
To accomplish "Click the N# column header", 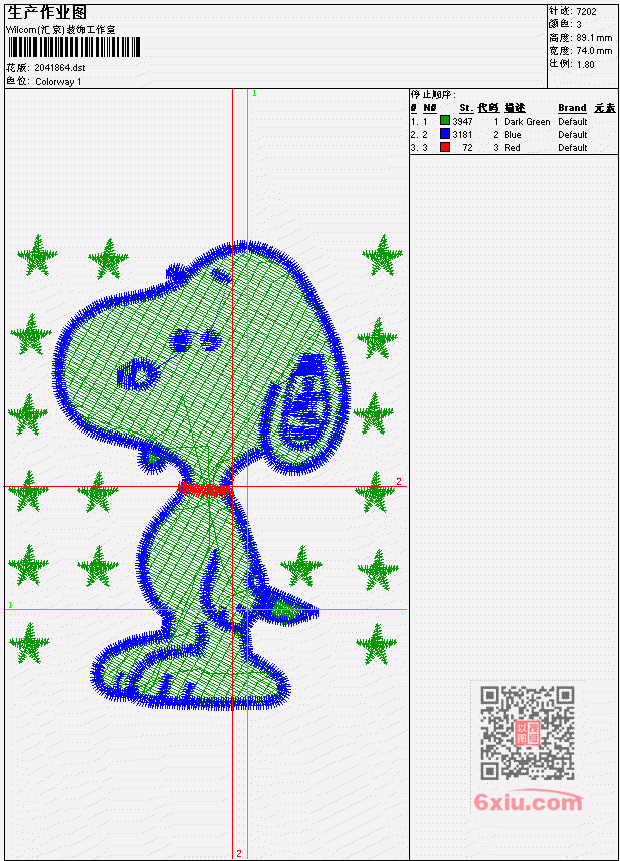I will 430,108.
